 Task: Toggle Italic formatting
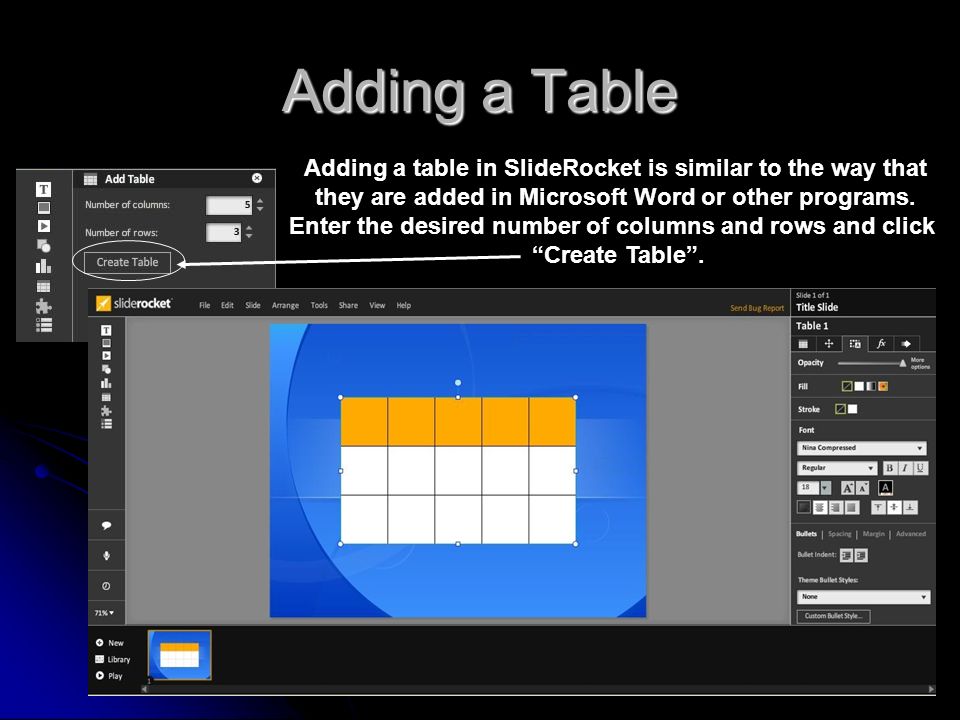point(904,468)
